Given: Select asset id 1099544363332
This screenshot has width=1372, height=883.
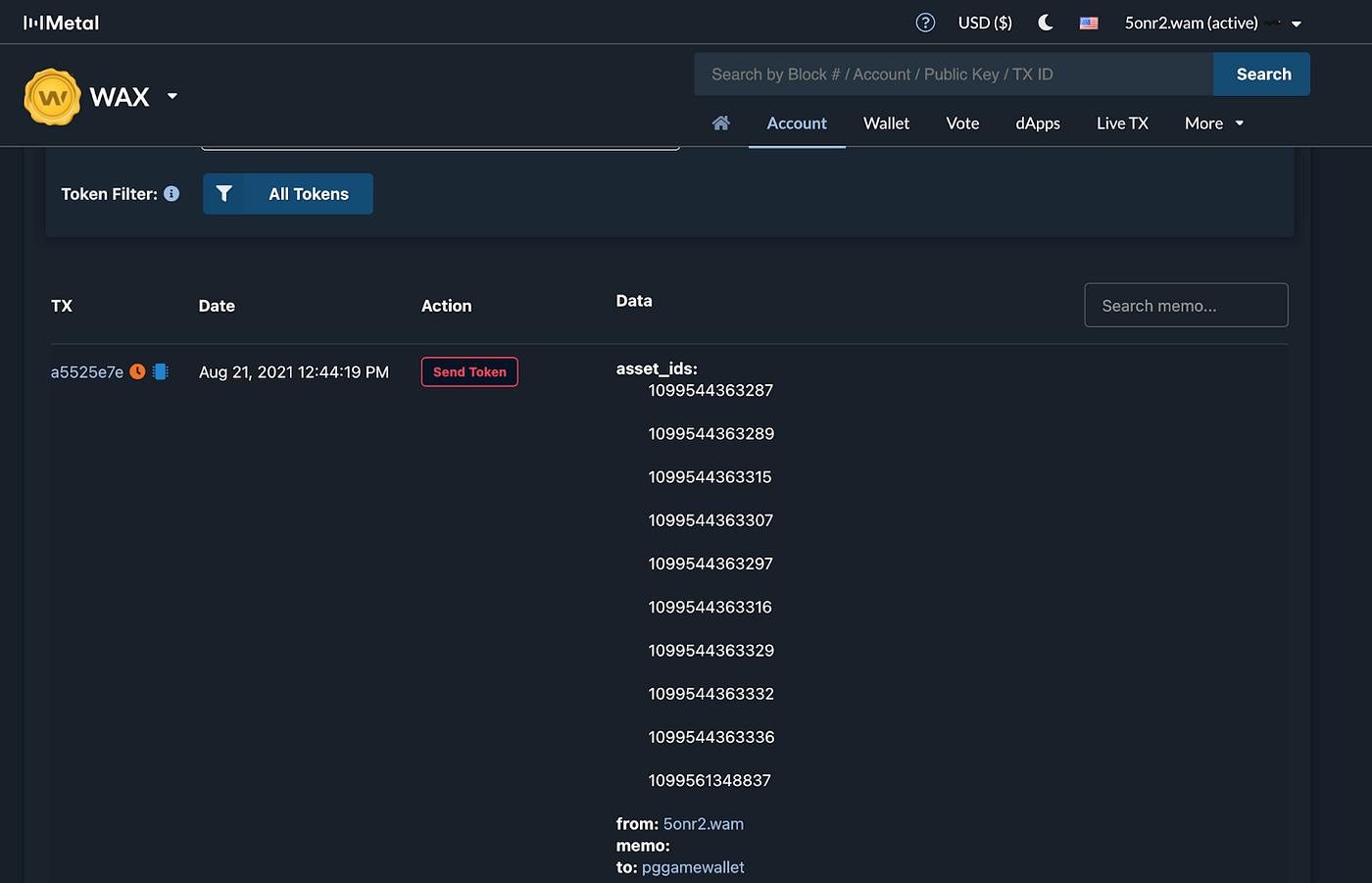Looking at the screenshot, I should 710,694.
